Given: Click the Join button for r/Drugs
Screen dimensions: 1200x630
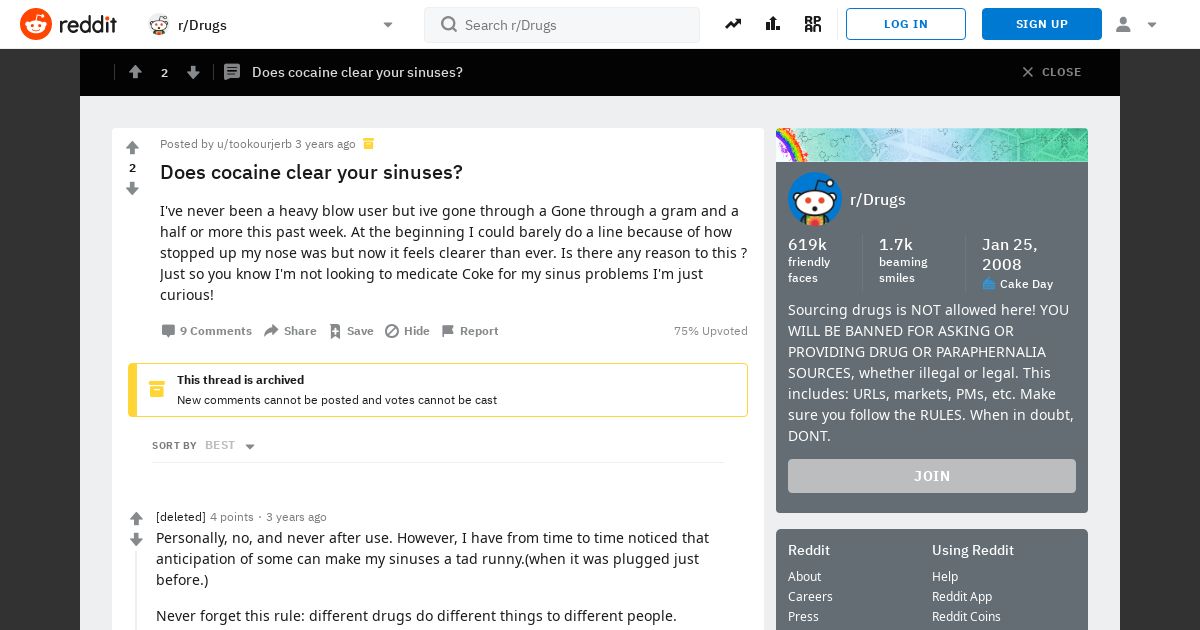Looking at the screenshot, I should pyautogui.click(x=932, y=476).
